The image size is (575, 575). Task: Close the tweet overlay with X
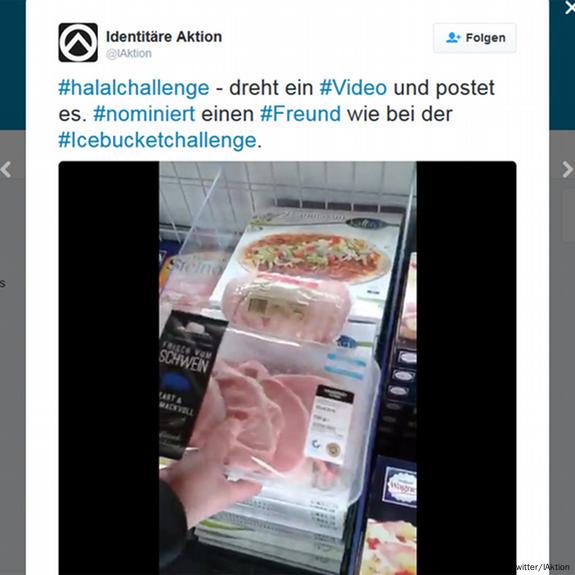[569, 7]
